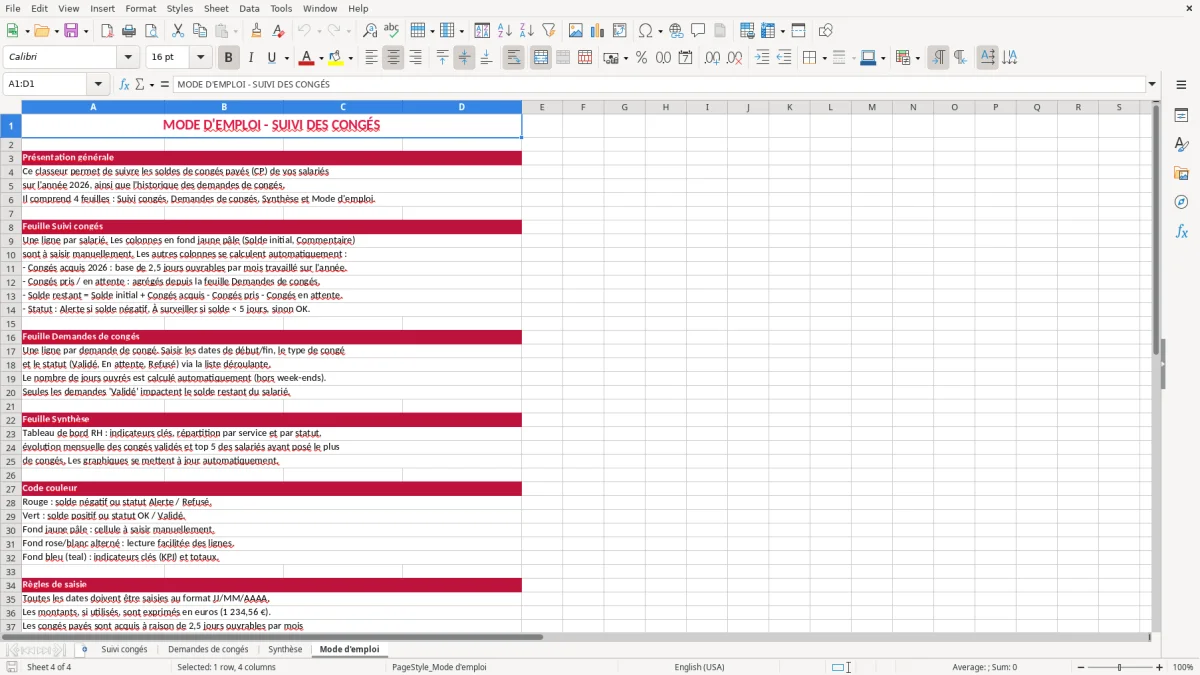Expand the Name Box dropdown
Image resolution: width=1200 pixels, height=675 pixels.
(98, 85)
